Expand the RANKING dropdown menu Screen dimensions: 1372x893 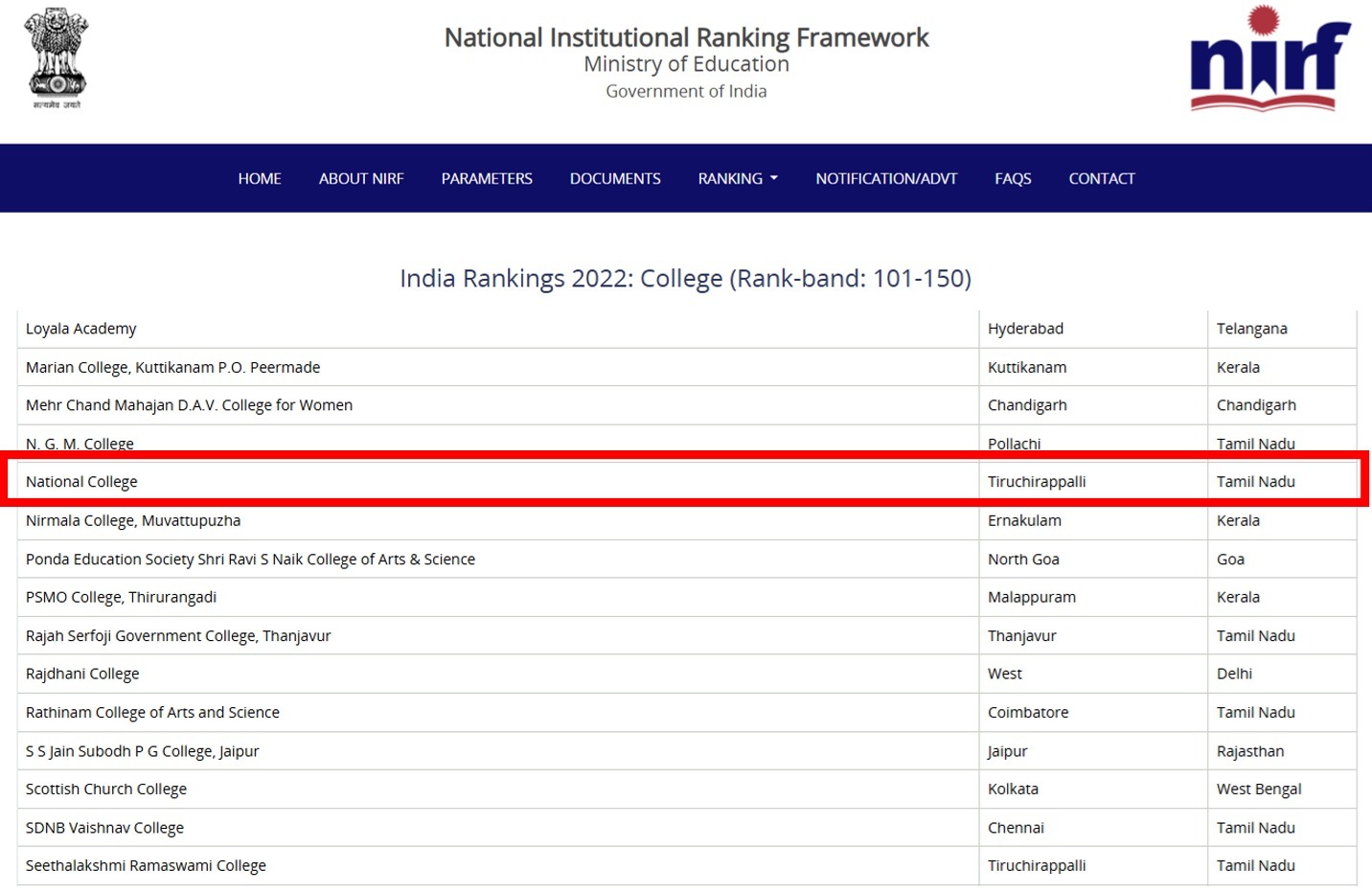(x=737, y=178)
